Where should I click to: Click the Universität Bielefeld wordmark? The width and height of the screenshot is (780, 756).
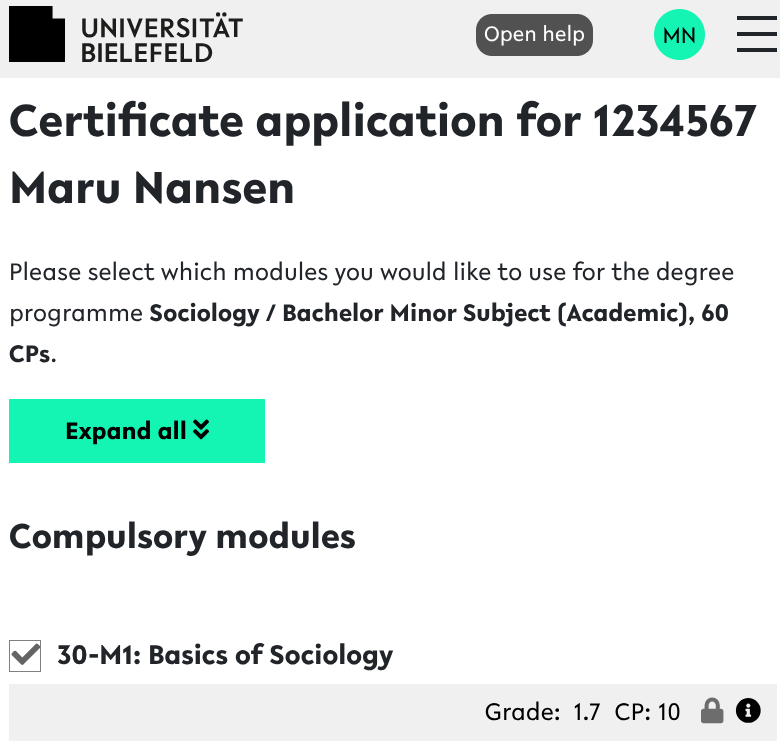[162, 39]
